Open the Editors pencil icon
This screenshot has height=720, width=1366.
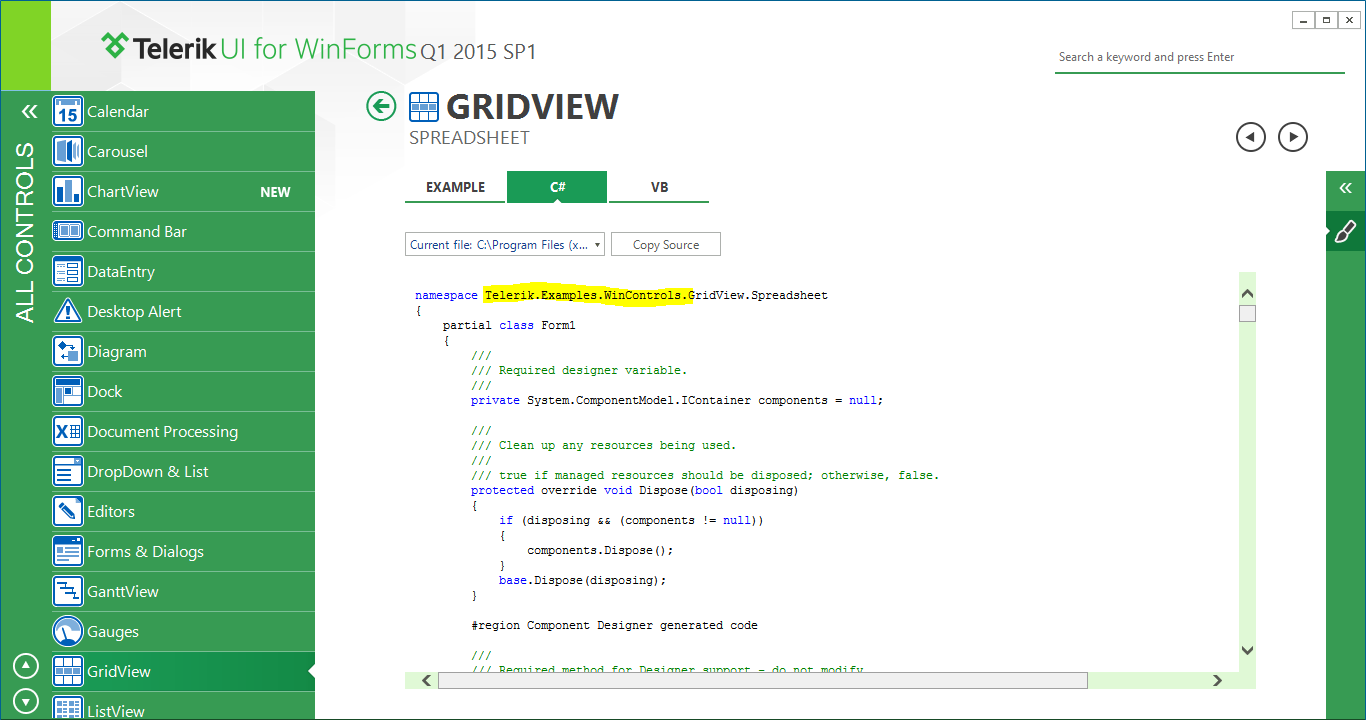[x=68, y=511]
